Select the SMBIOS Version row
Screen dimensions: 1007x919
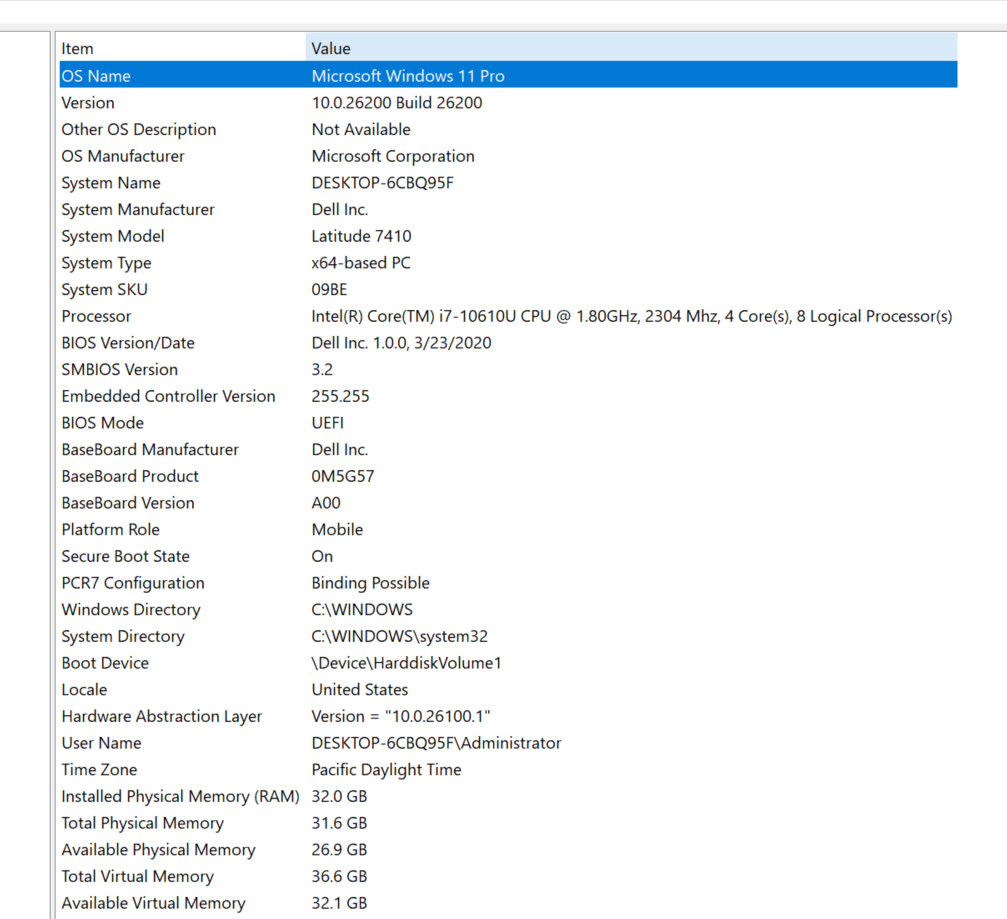tap(508, 369)
